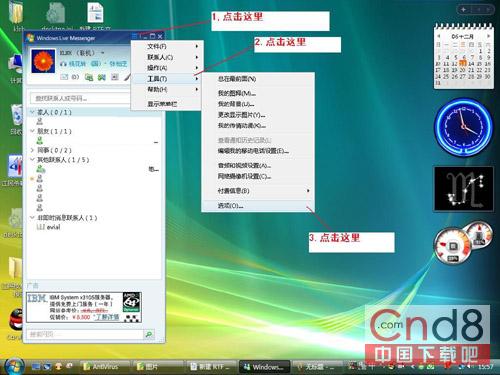Click the red flower display picture
The width and height of the screenshot is (500, 375).
coord(43,61)
